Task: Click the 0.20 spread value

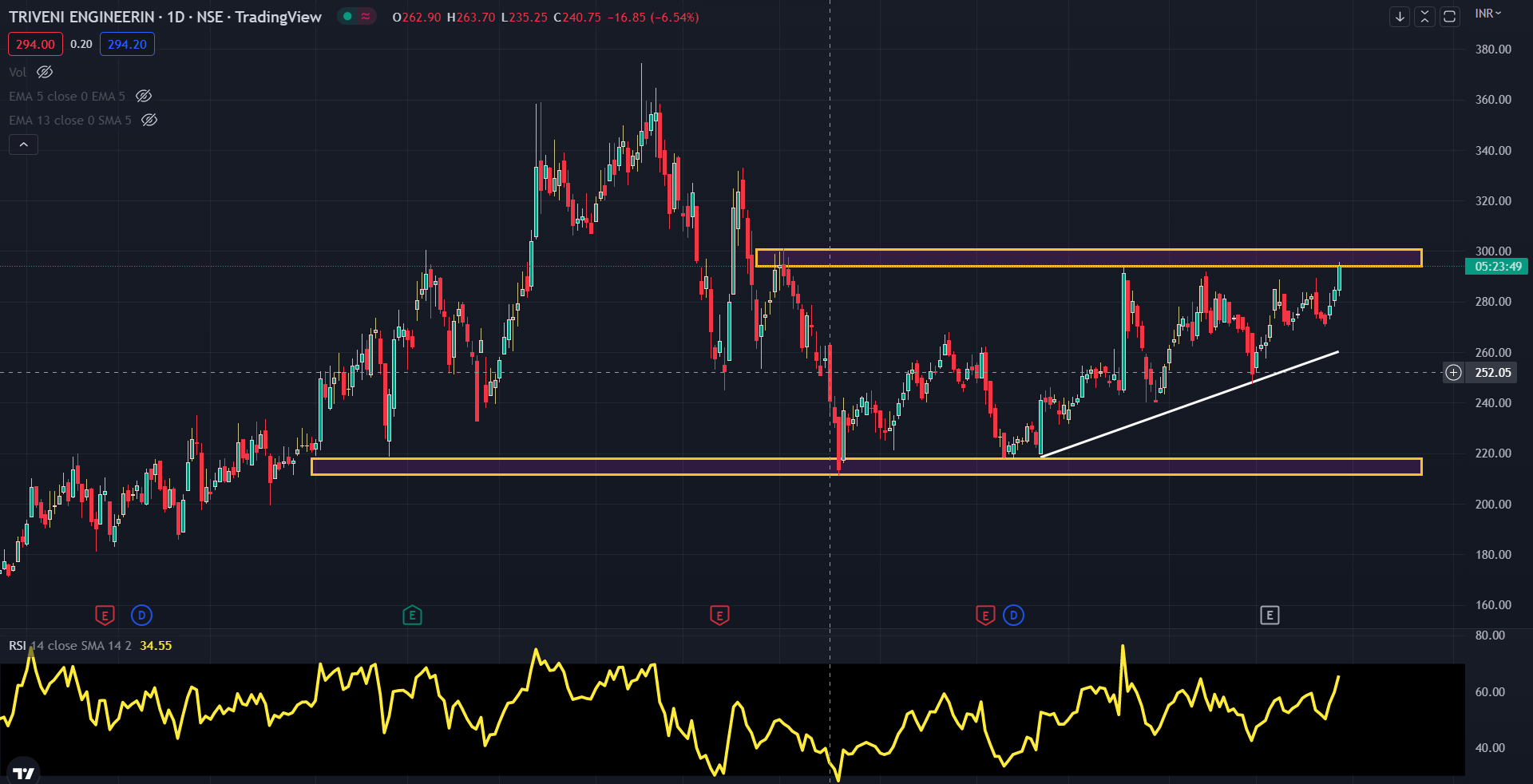Action: (x=81, y=45)
